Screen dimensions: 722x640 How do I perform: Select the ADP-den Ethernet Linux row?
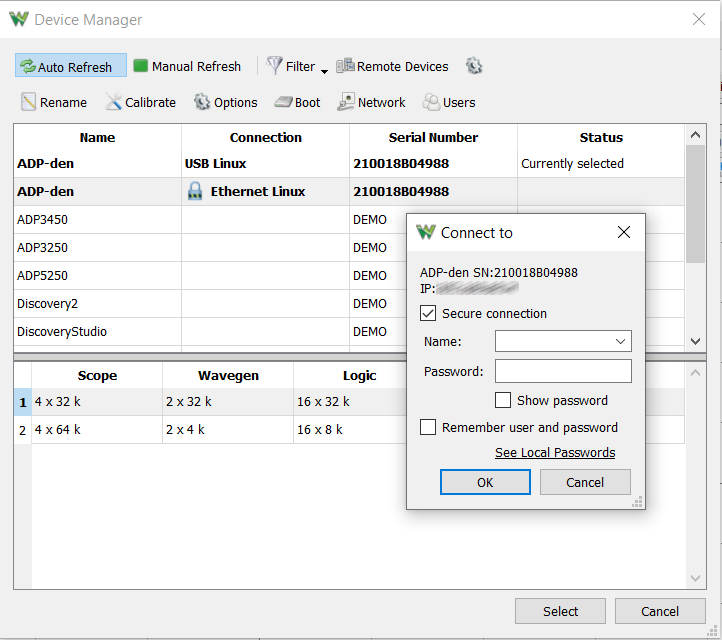pos(349,192)
